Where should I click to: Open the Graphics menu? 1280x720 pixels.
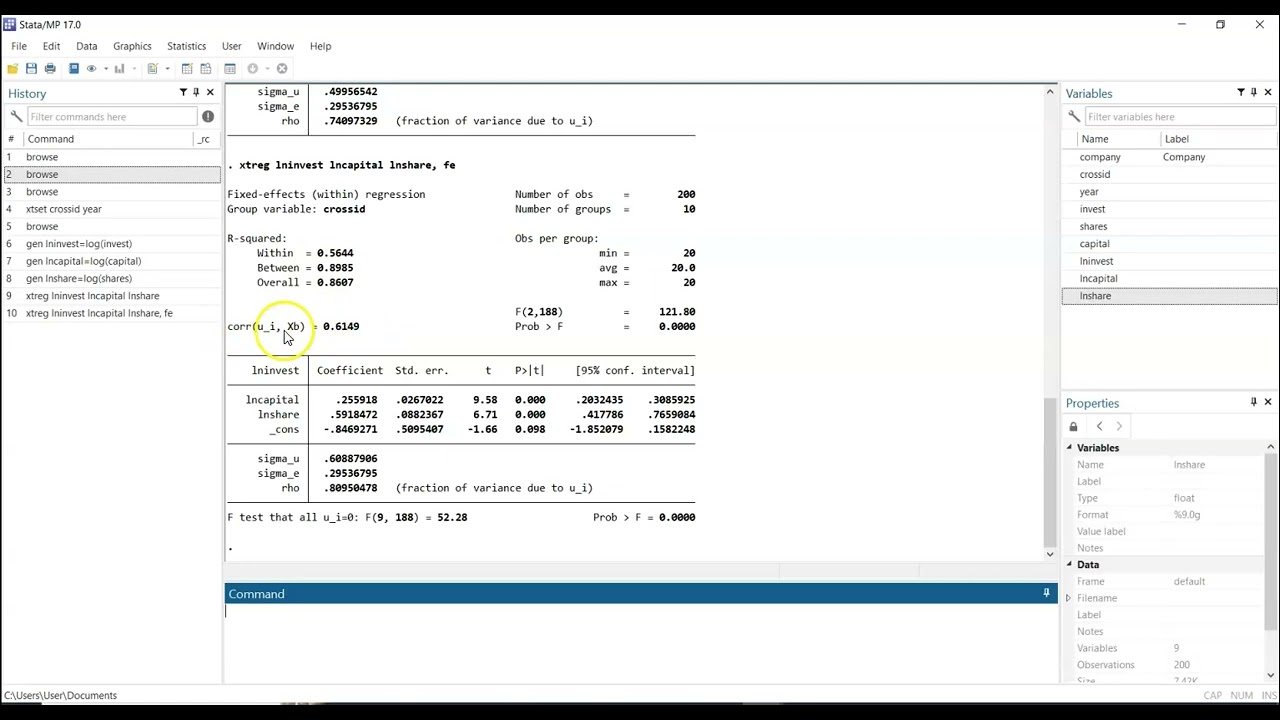[132, 46]
